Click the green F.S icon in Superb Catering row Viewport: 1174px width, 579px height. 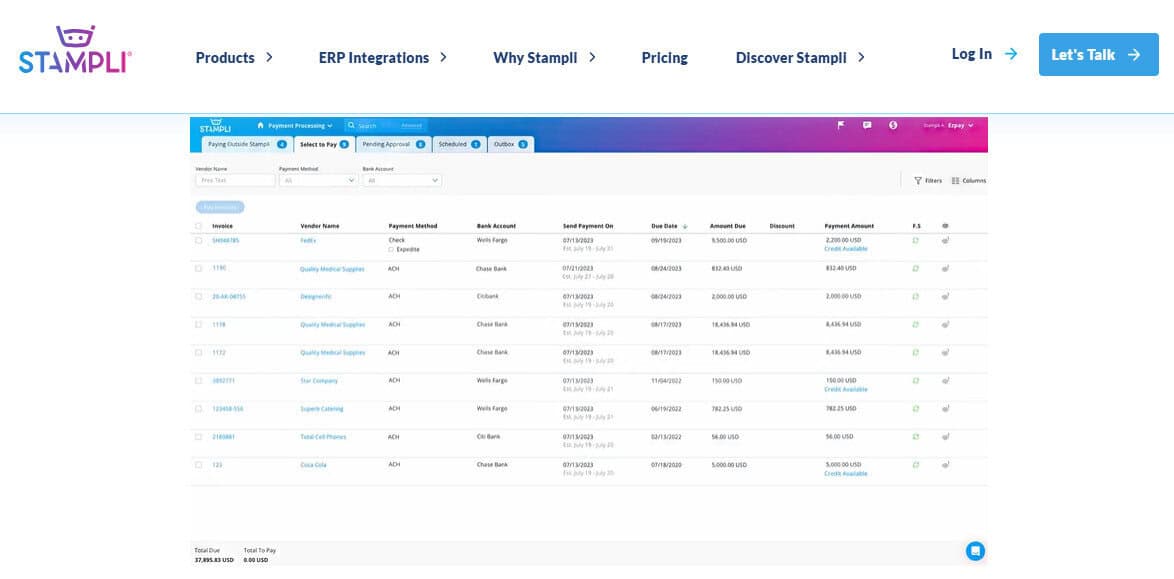916,409
